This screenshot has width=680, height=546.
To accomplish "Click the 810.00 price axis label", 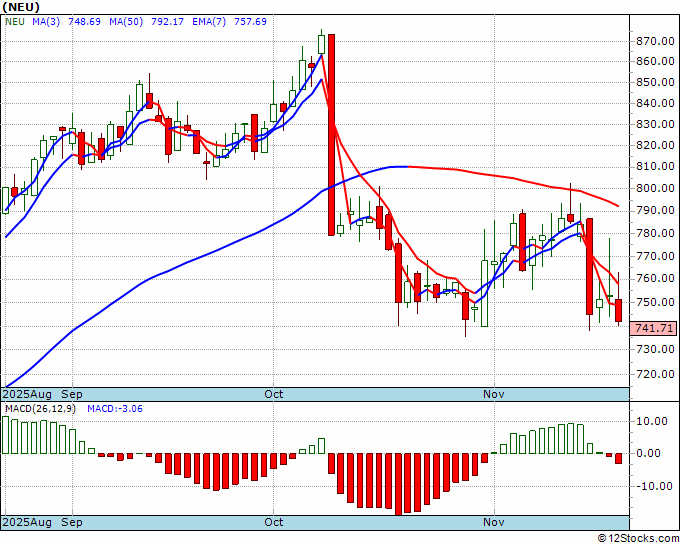I will point(655,167).
